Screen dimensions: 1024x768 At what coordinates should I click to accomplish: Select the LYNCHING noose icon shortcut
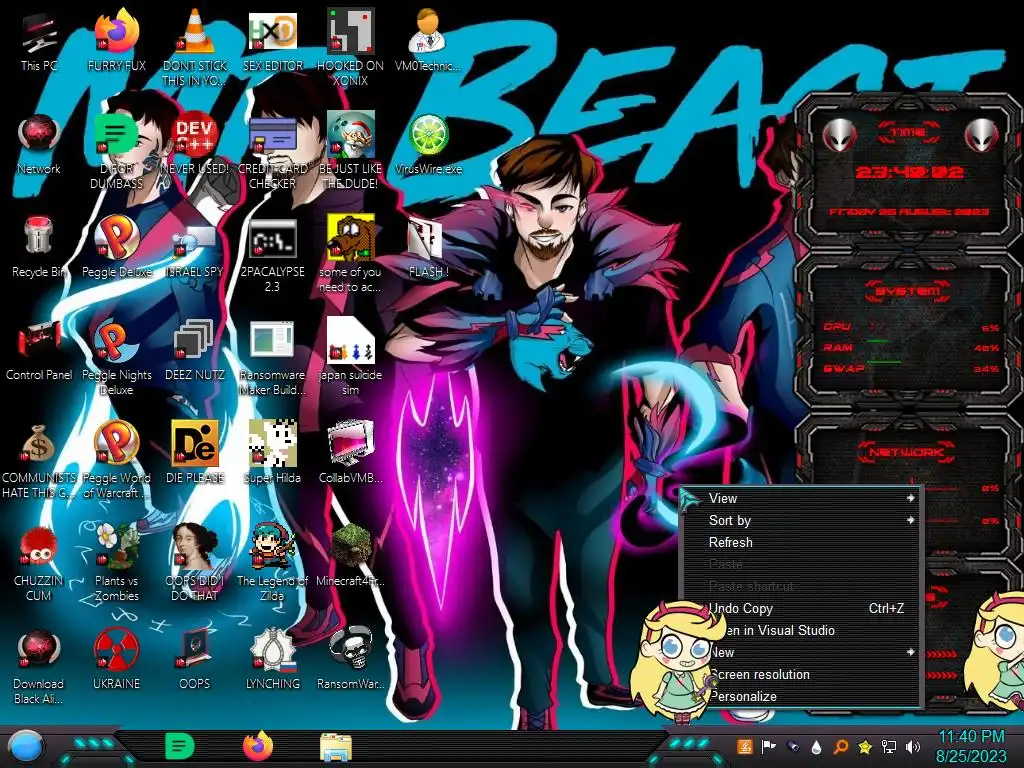[x=272, y=660]
